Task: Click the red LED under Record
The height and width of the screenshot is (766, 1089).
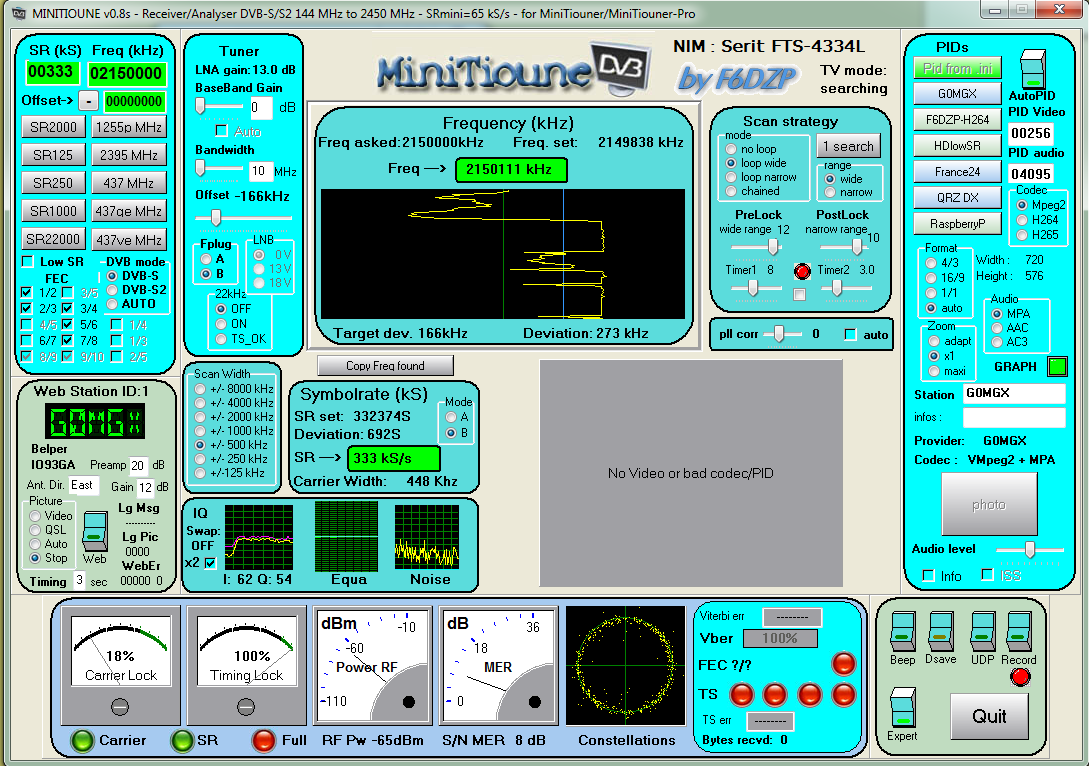Action: [x=1020, y=677]
